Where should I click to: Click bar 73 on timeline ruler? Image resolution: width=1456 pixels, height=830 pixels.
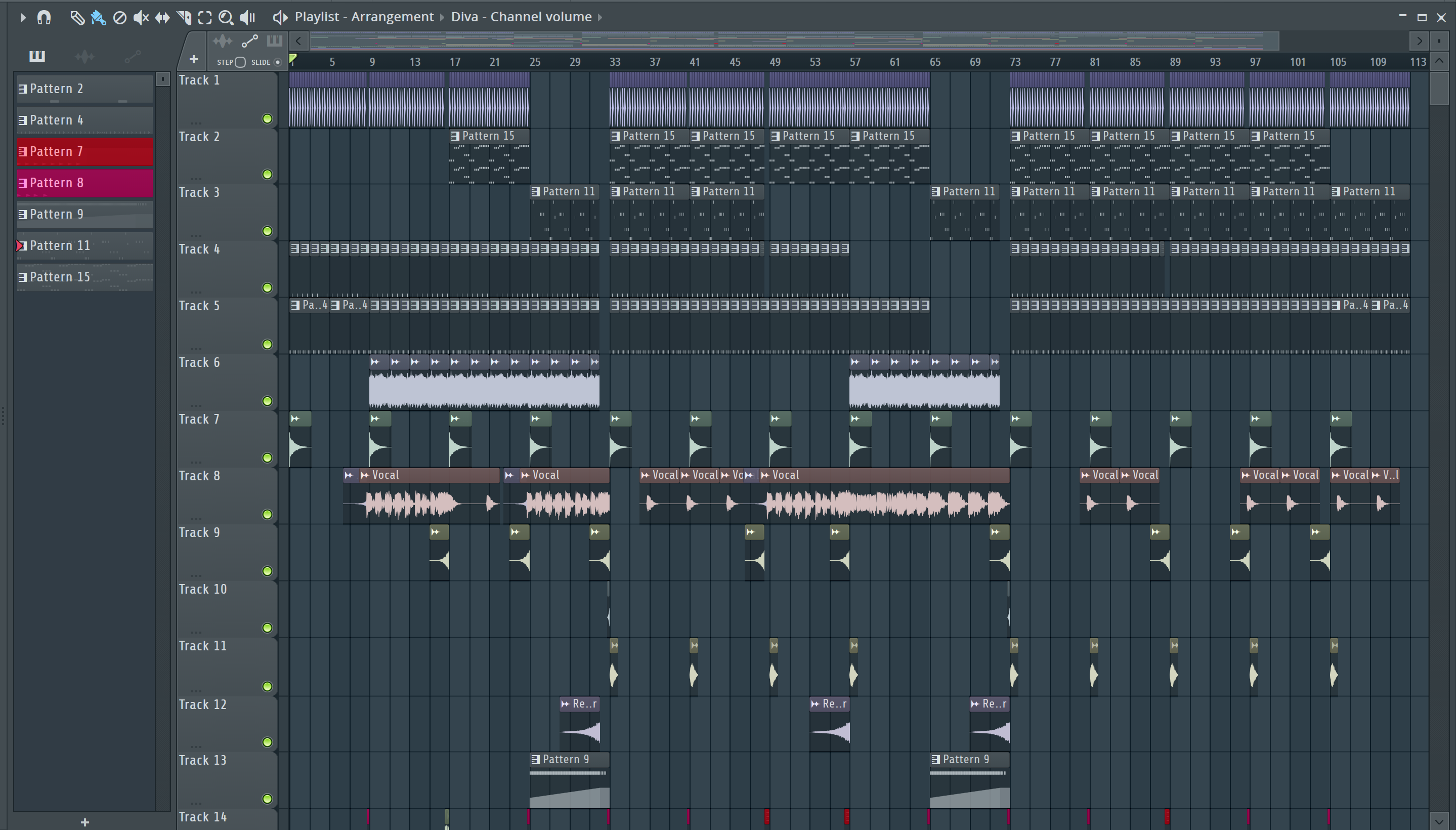pyautogui.click(x=1015, y=62)
